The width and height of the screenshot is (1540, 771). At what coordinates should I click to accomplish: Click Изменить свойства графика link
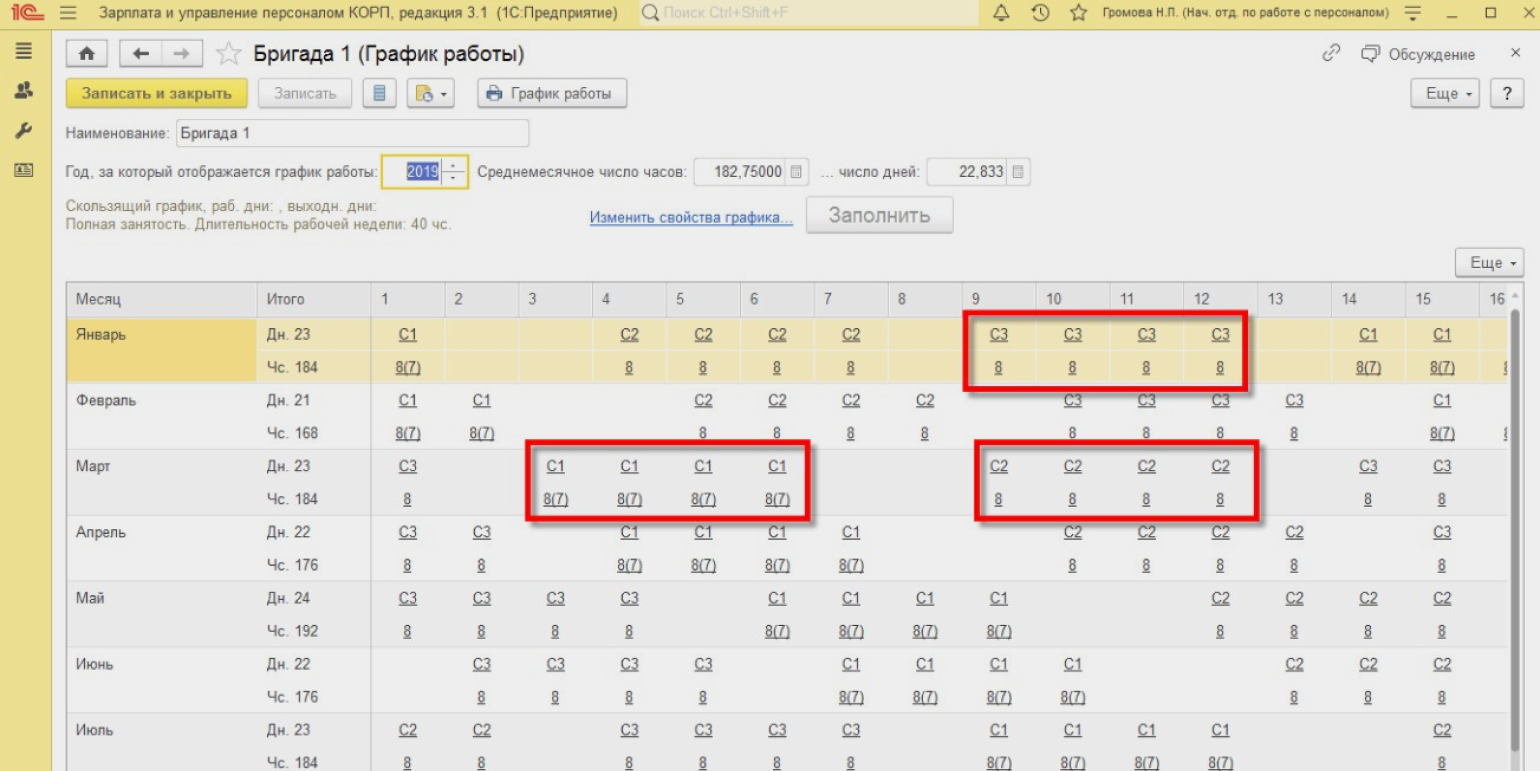point(691,217)
